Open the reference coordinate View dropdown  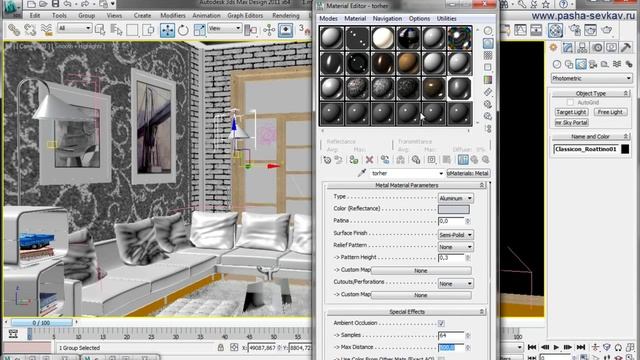[224, 28]
